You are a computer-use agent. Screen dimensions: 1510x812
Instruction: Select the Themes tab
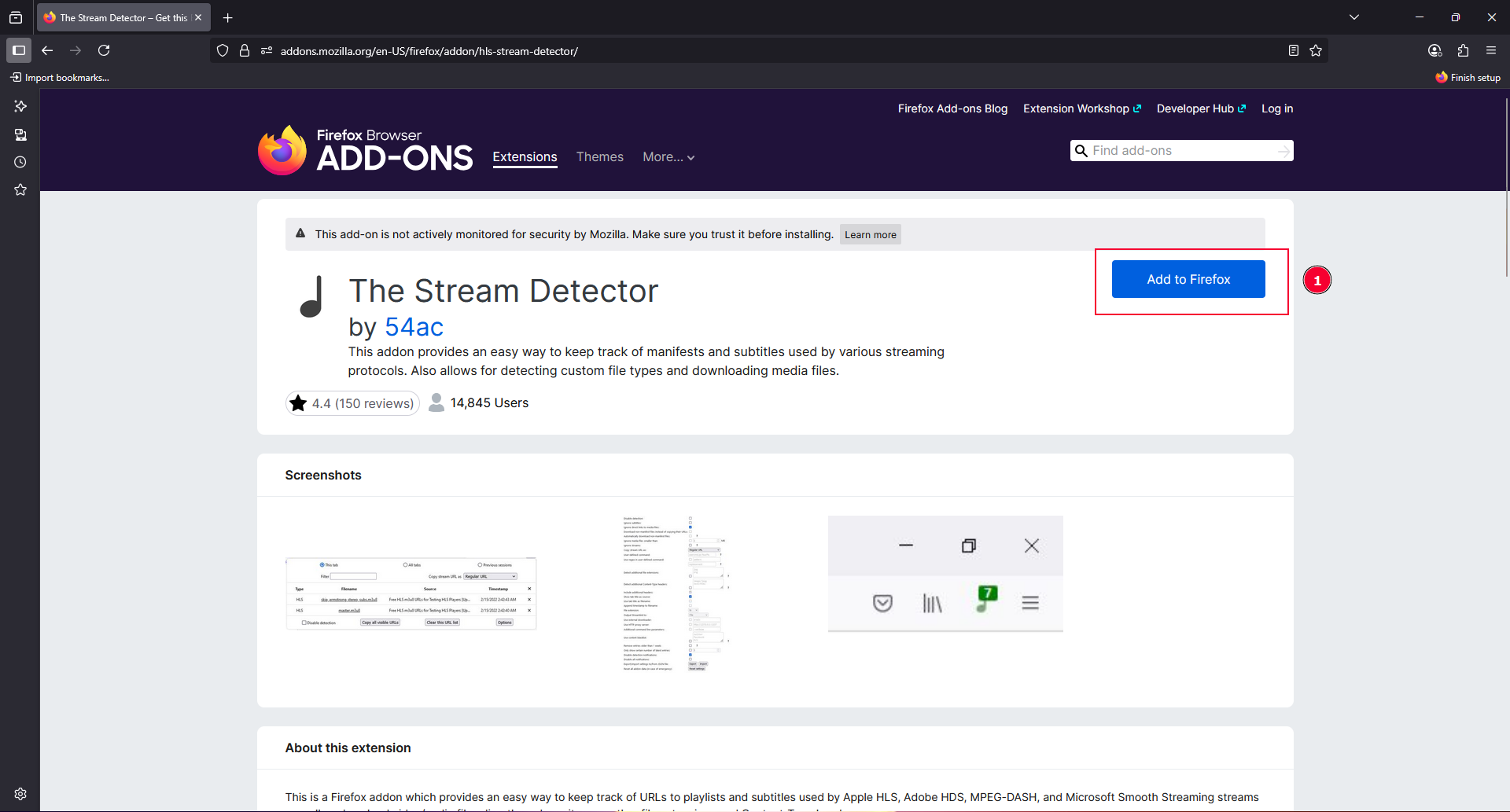coord(600,157)
